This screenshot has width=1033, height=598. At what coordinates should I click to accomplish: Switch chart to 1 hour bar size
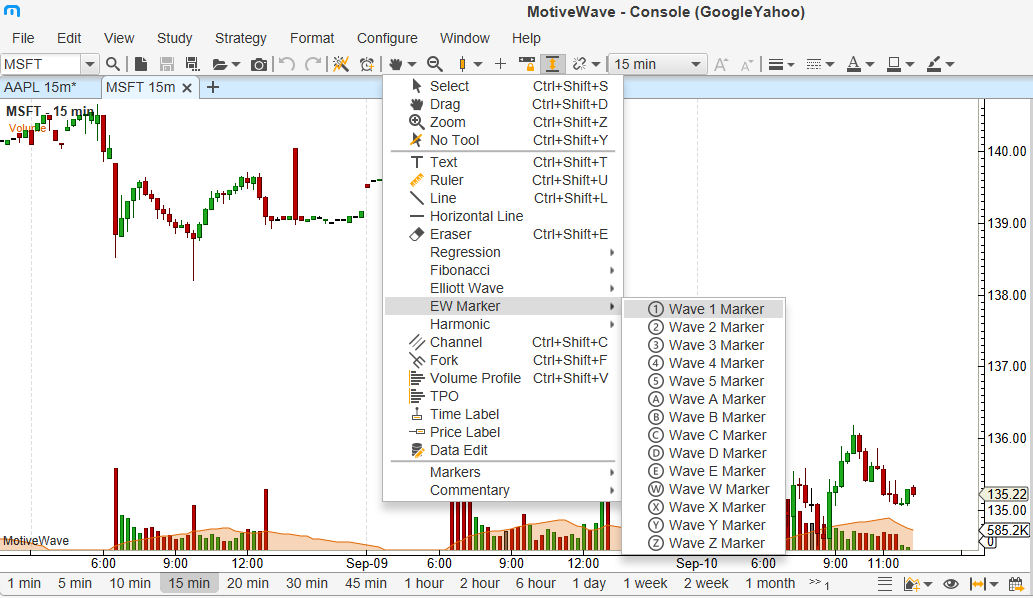[424, 583]
